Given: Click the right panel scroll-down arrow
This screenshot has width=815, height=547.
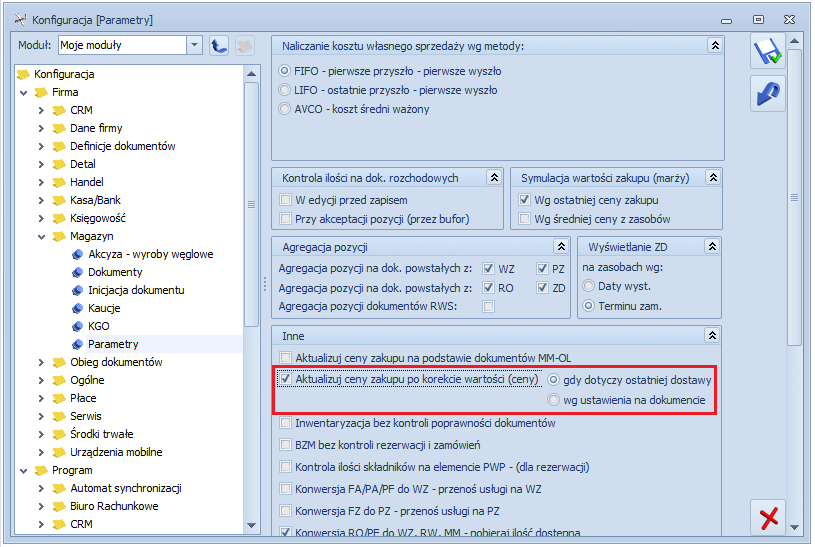Looking at the screenshot, I should tap(794, 527).
